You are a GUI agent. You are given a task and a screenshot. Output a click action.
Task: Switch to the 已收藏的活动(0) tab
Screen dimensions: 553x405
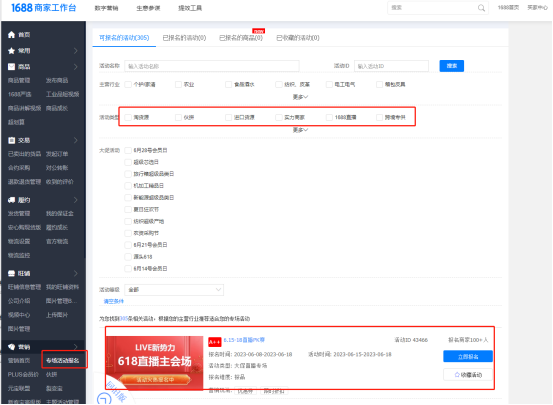tap(298, 38)
